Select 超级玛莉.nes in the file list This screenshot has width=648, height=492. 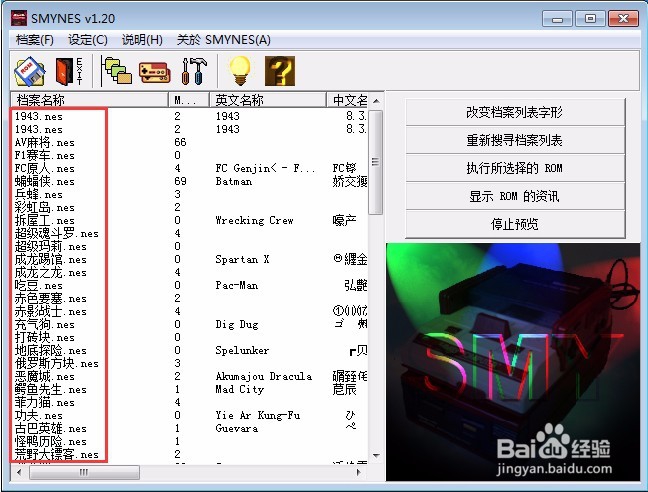point(50,247)
